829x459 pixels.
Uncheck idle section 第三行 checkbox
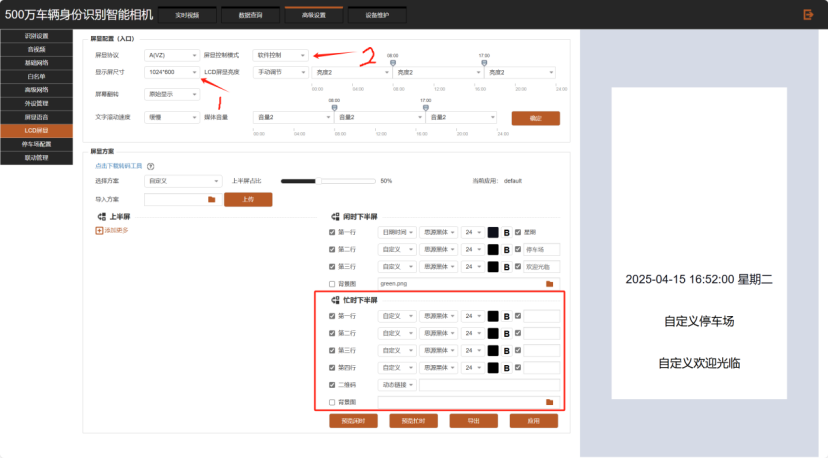click(332, 267)
